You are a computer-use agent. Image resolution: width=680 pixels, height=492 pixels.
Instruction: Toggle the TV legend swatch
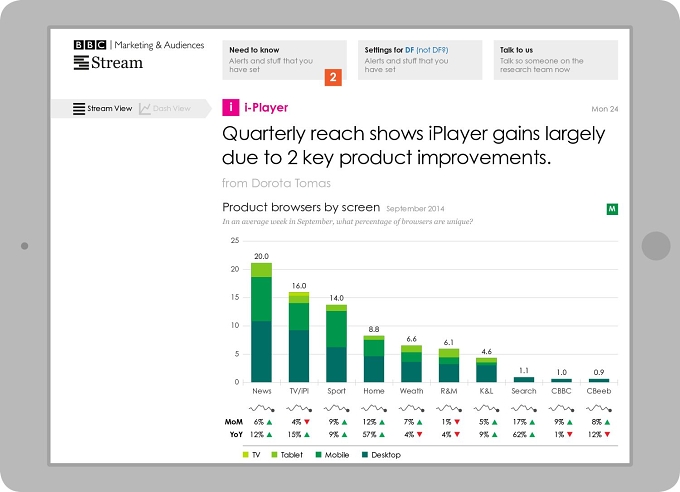[245, 455]
